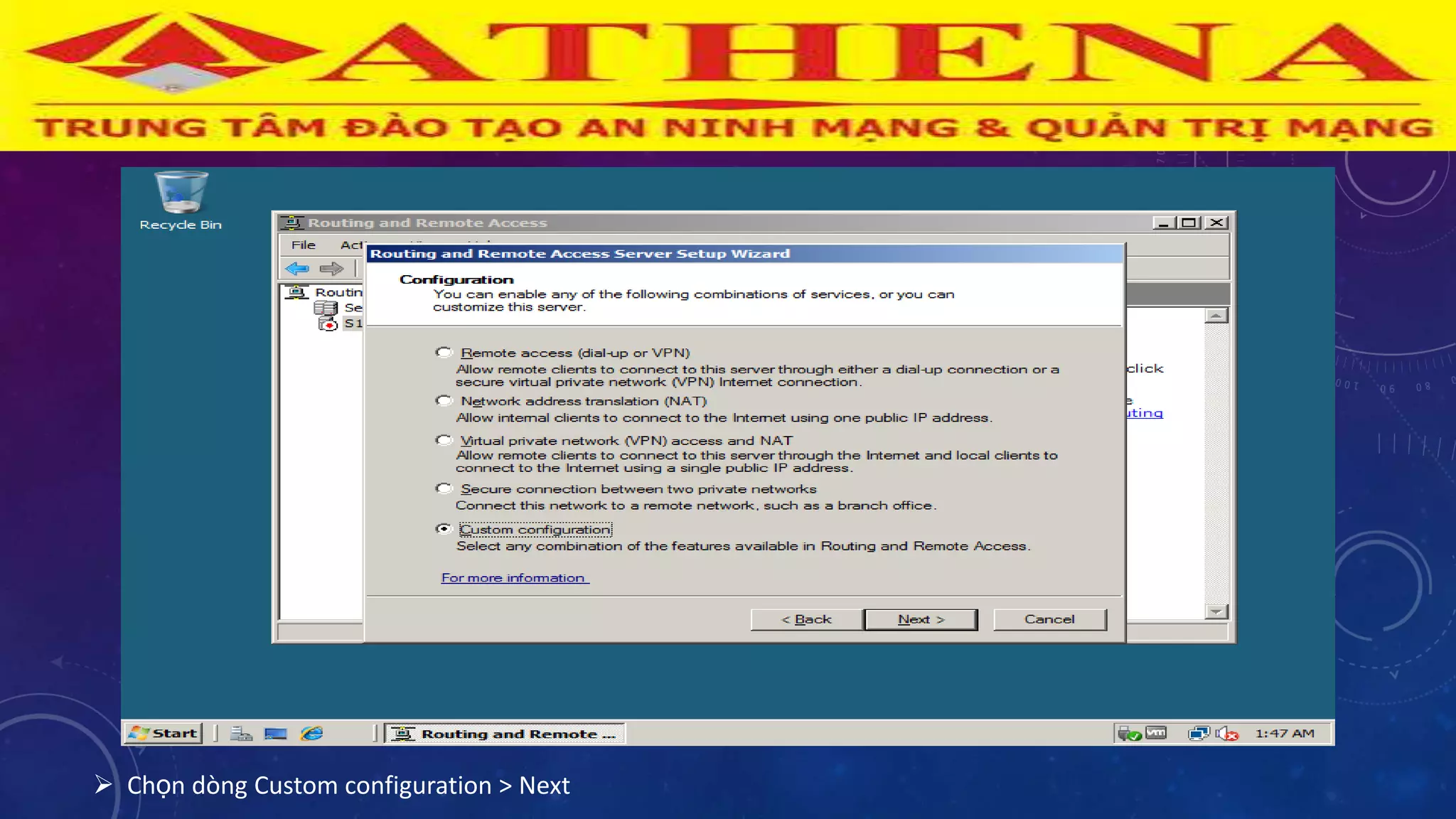
Task: Click the forward arrow in Routing toolbar
Action: click(x=331, y=269)
